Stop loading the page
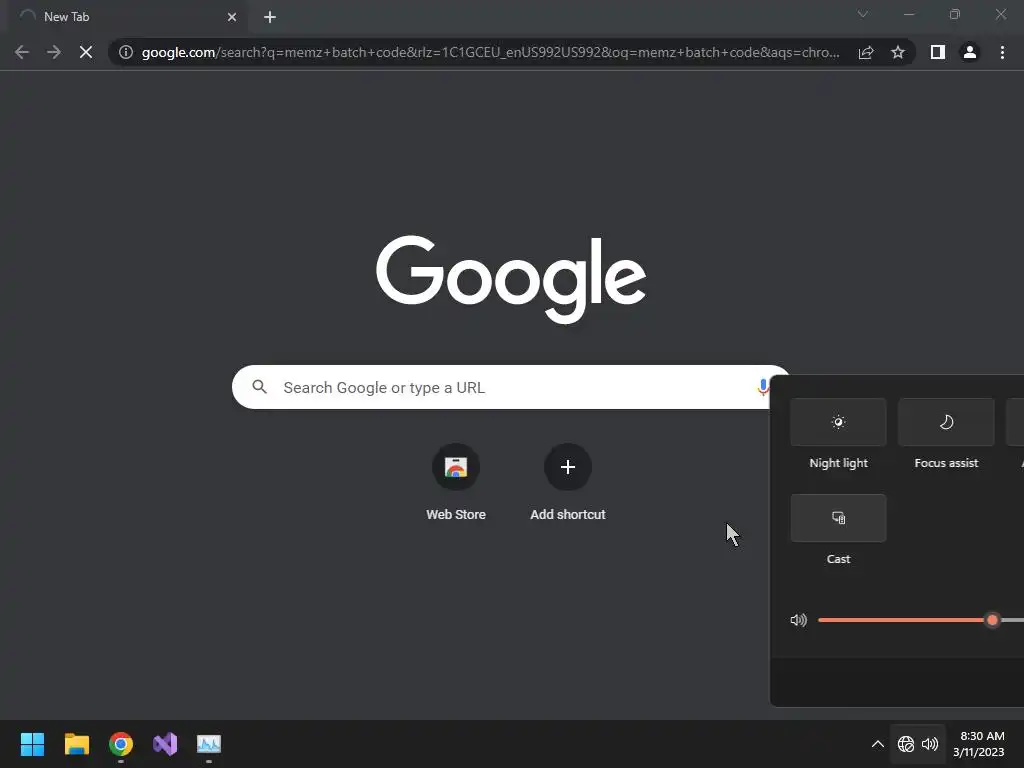Viewport: 1024px width, 768px height. click(86, 52)
